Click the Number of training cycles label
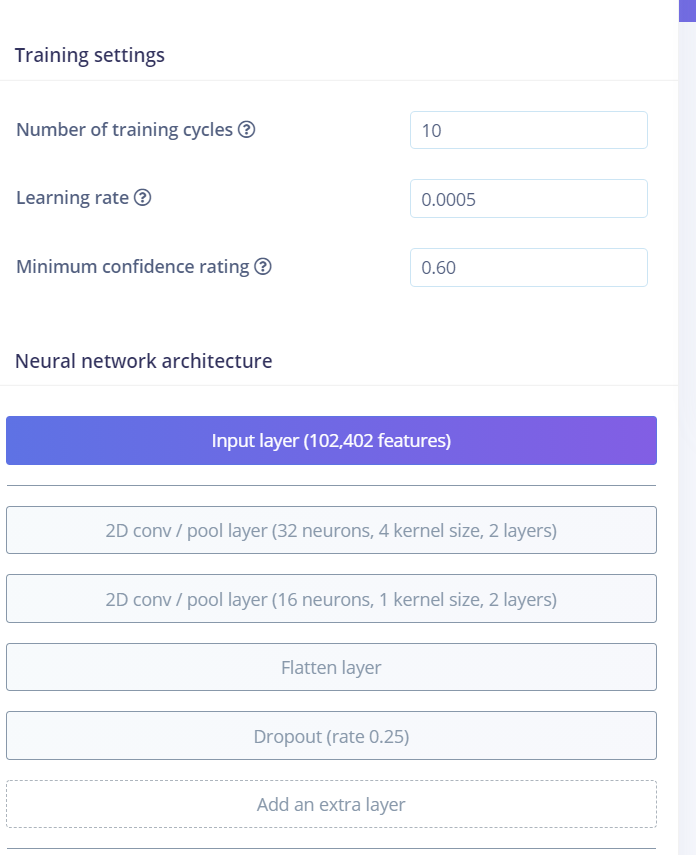This screenshot has height=855, width=696. click(x=124, y=130)
